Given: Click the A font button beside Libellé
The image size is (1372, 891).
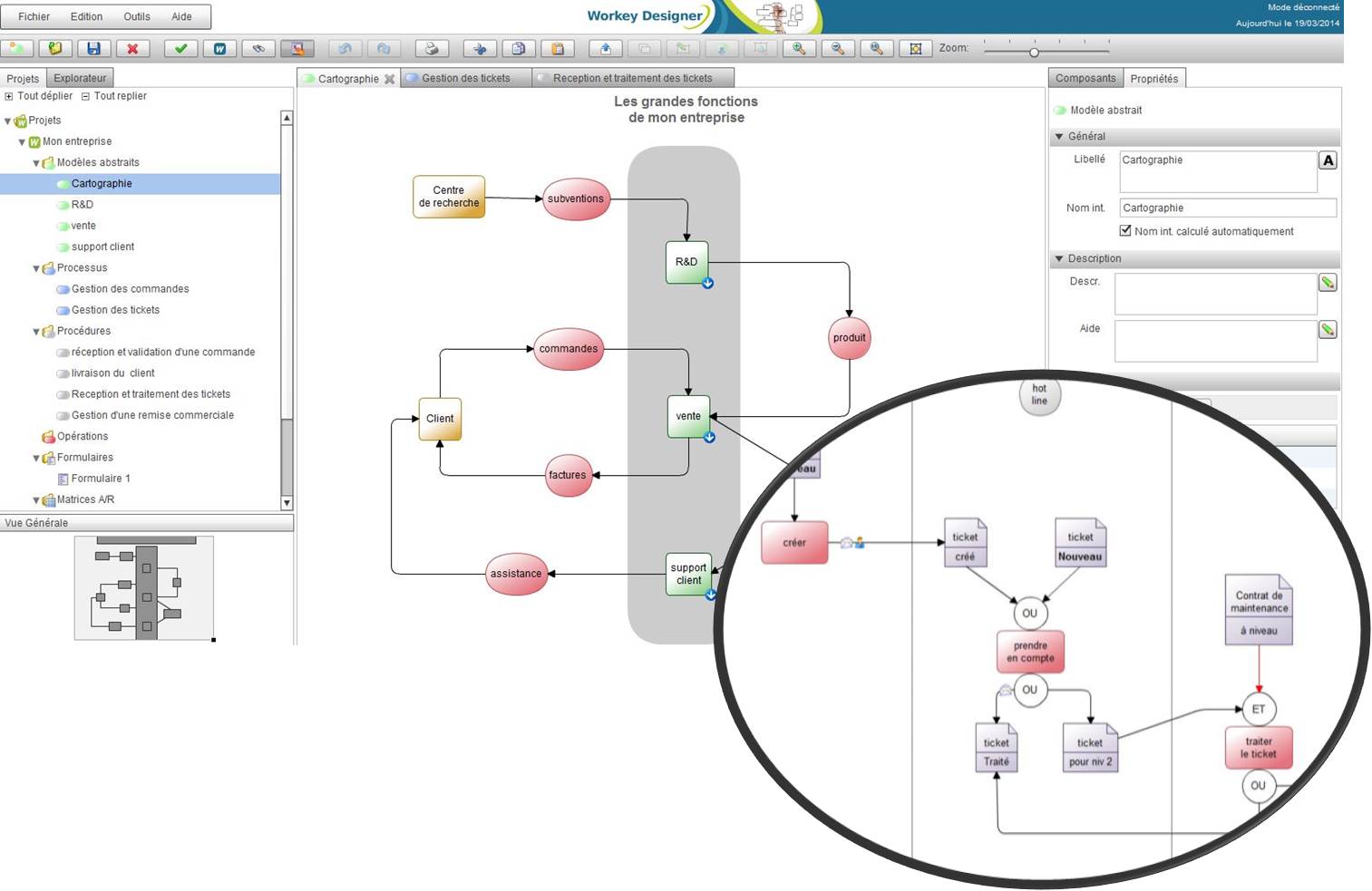Looking at the screenshot, I should pyautogui.click(x=1328, y=160).
